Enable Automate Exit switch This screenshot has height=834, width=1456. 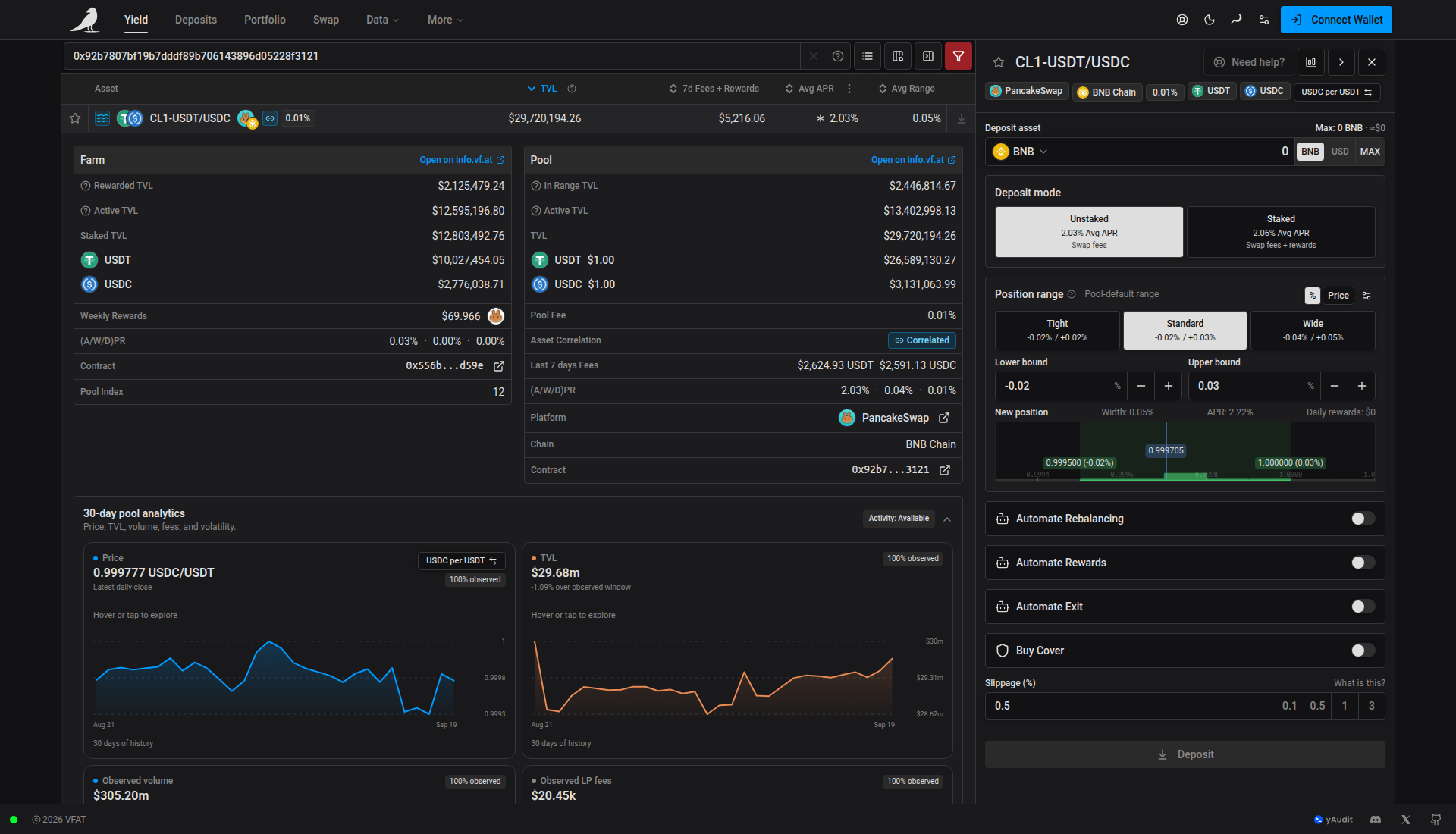[1363, 607]
